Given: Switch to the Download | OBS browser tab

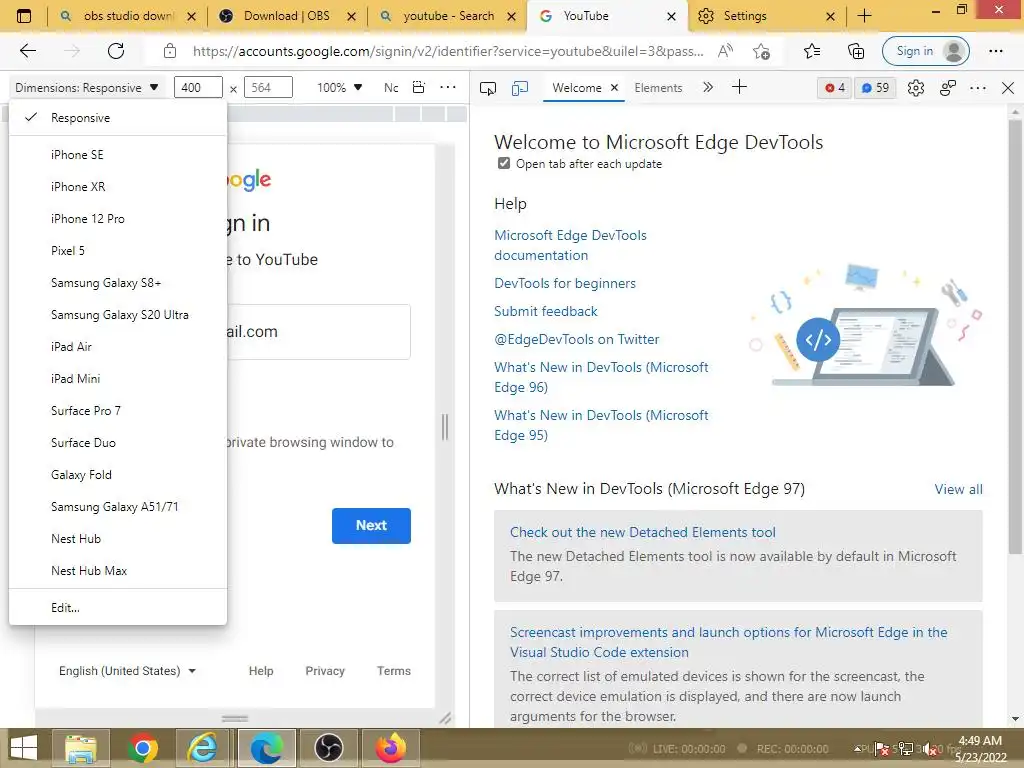Looking at the screenshot, I should (x=287, y=16).
